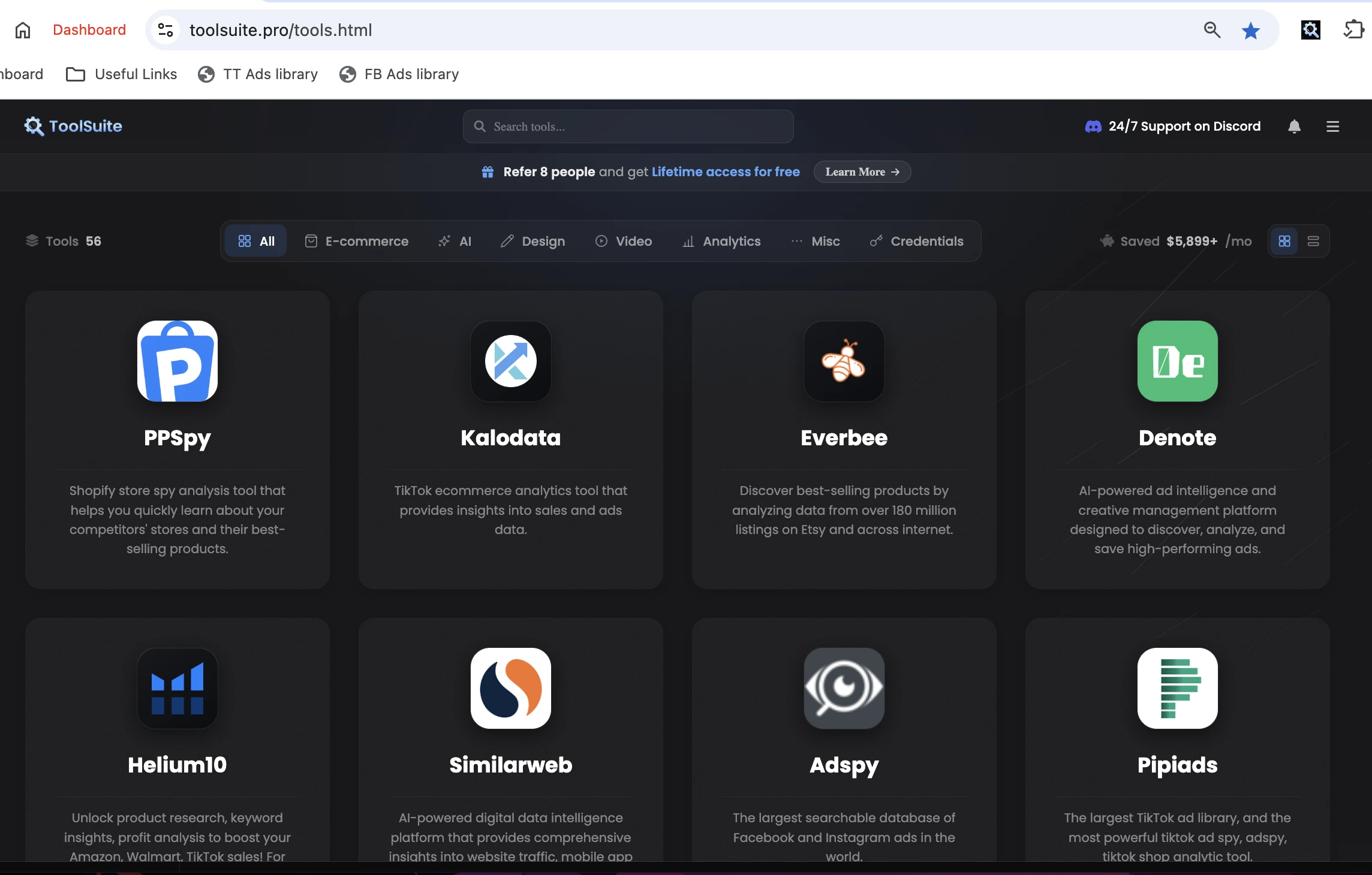Image resolution: width=1372 pixels, height=875 pixels.
Task: Select the AI category tab
Action: (455, 241)
